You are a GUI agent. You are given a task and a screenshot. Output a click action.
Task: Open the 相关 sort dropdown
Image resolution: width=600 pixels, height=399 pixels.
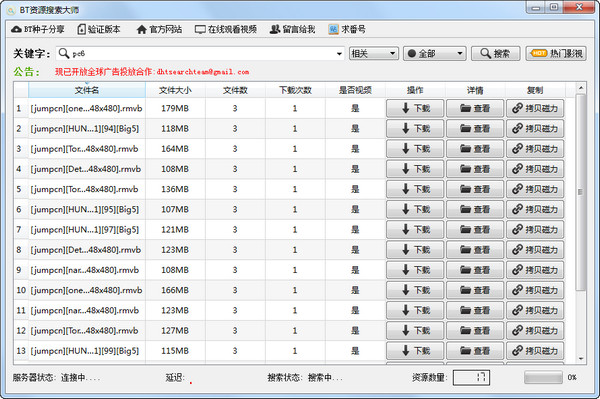[x=374, y=54]
